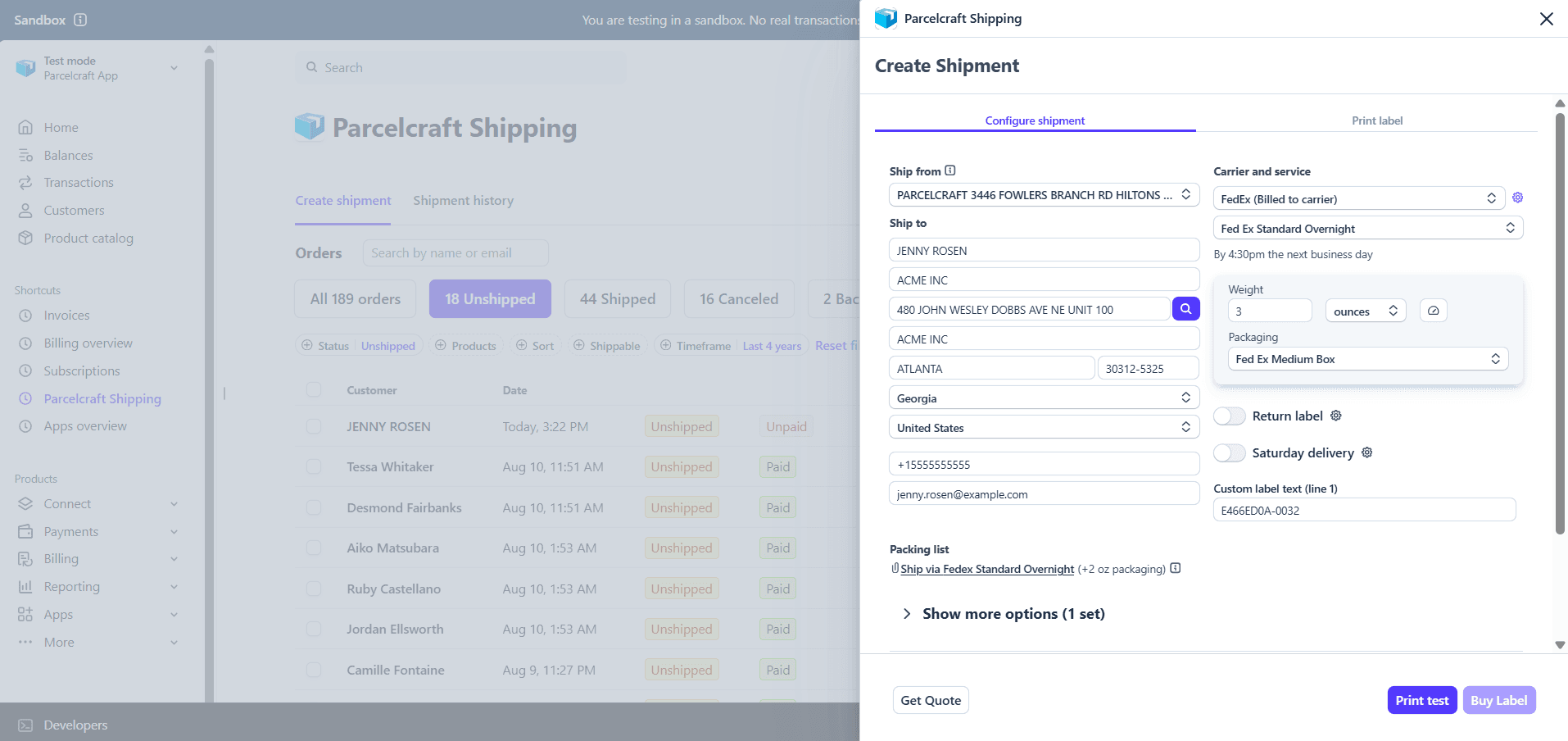Click the Status filter plus icon

pos(307,345)
